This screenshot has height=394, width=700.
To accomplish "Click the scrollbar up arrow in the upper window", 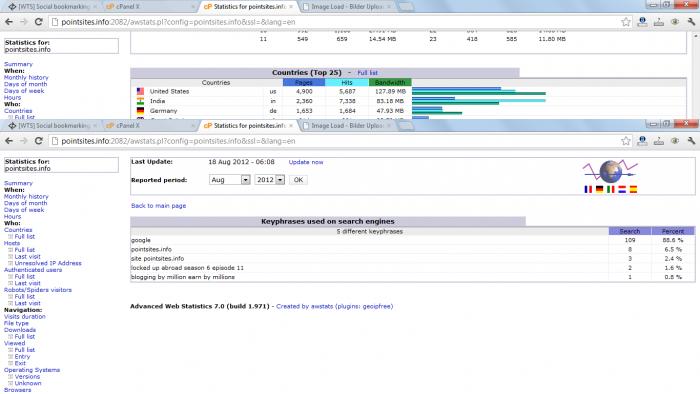I will coord(696,36).
